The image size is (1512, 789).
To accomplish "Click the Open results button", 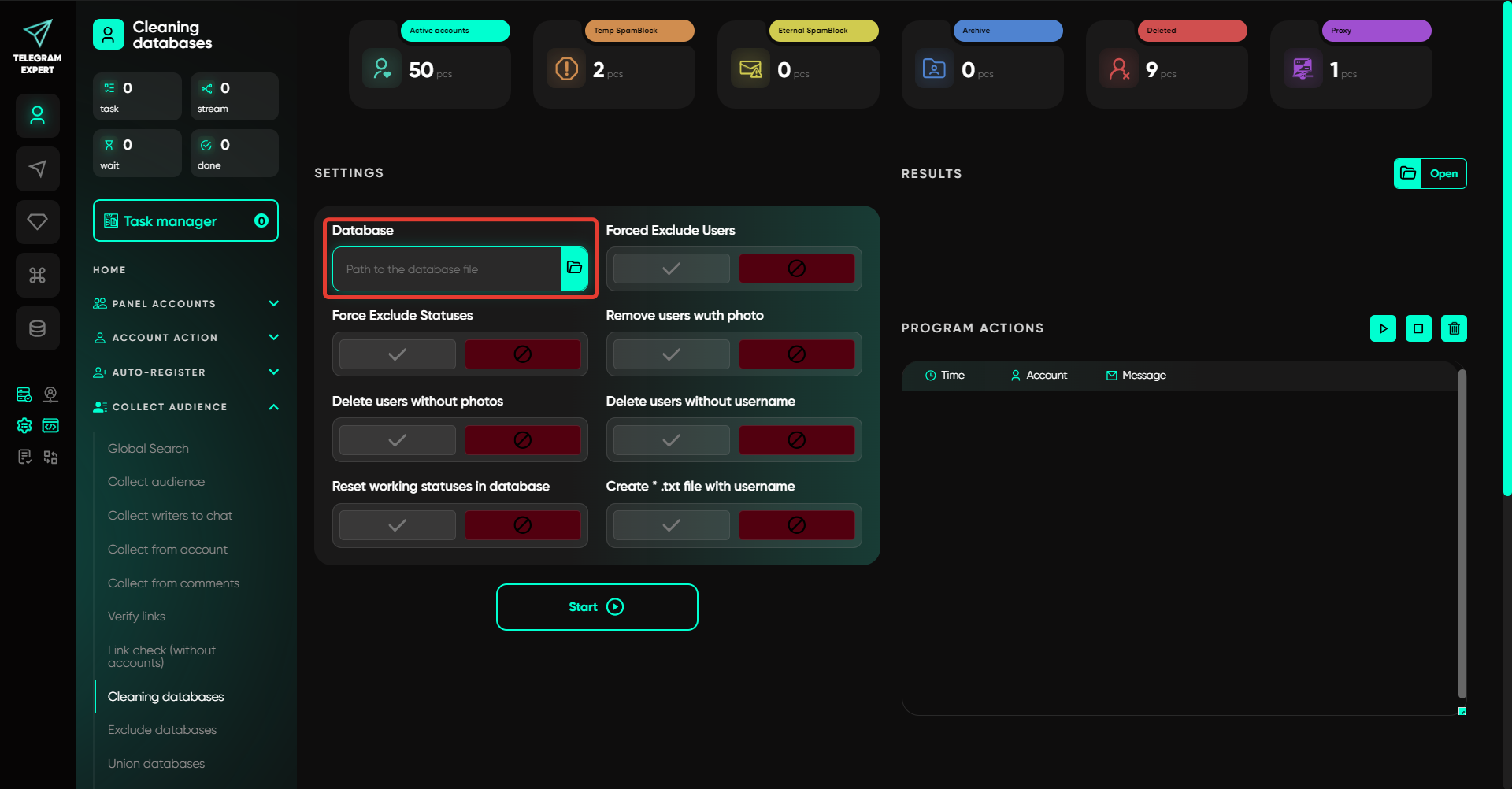I will pos(1430,173).
